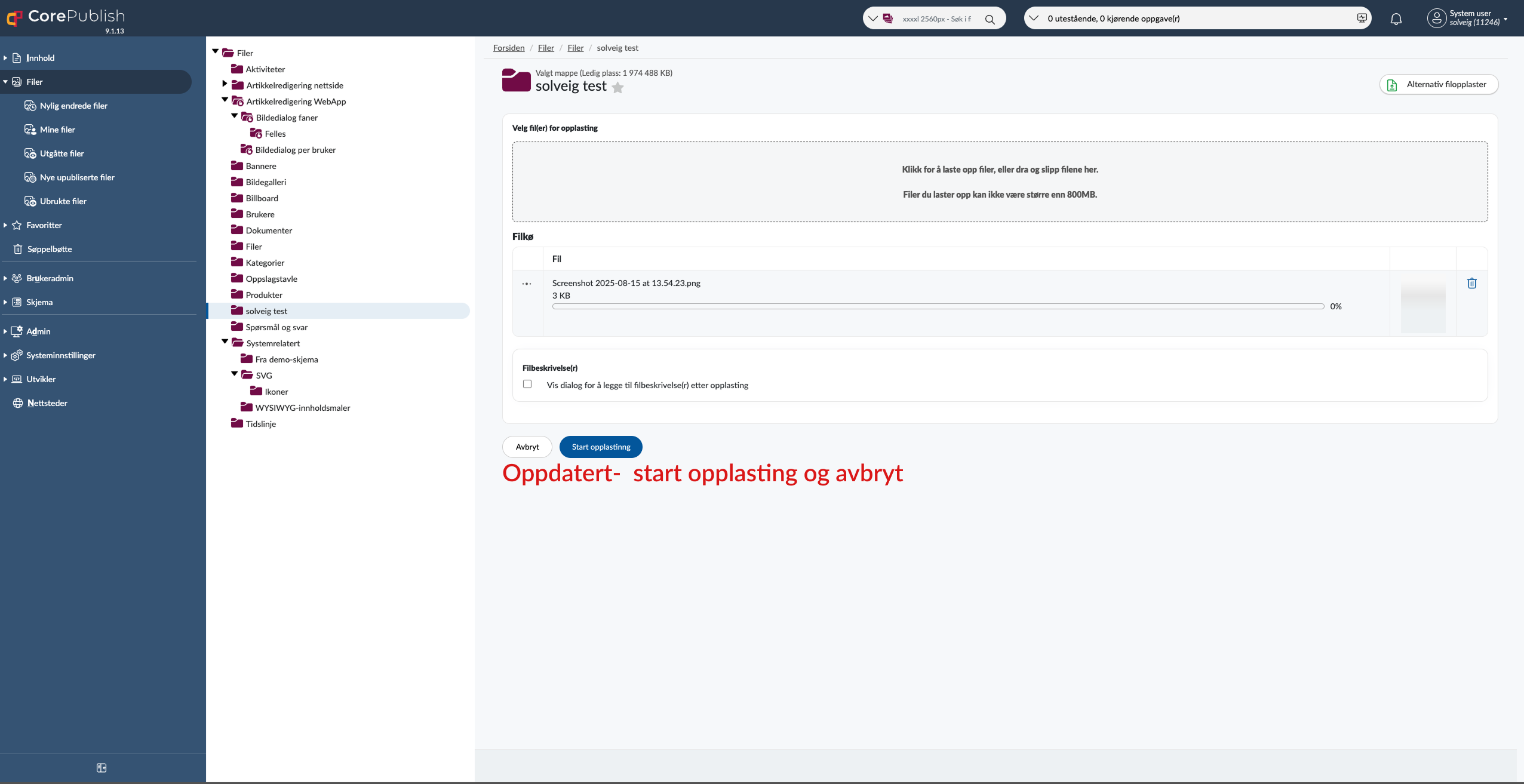Select the Filer sidebar menu
This screenshot has width=1524, height=784.
click(96, 82)
